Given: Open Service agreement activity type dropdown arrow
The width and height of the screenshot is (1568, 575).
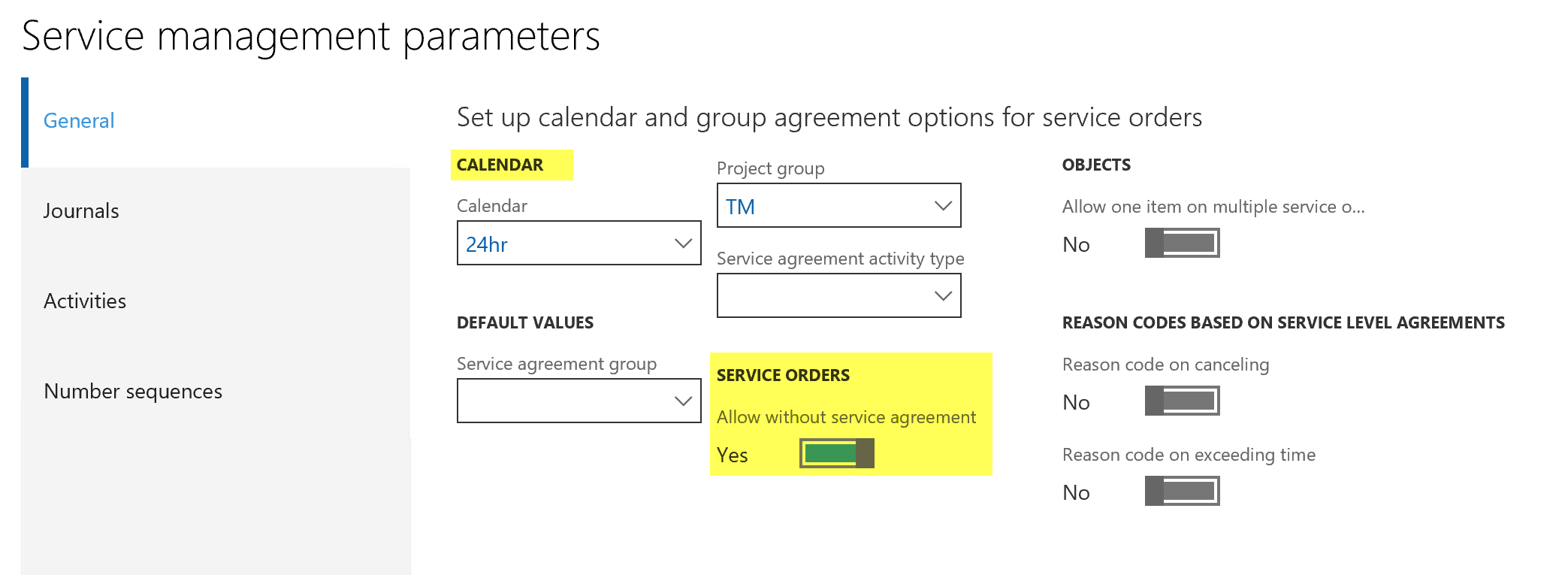Looking at the screenshot, I should 942,296.
